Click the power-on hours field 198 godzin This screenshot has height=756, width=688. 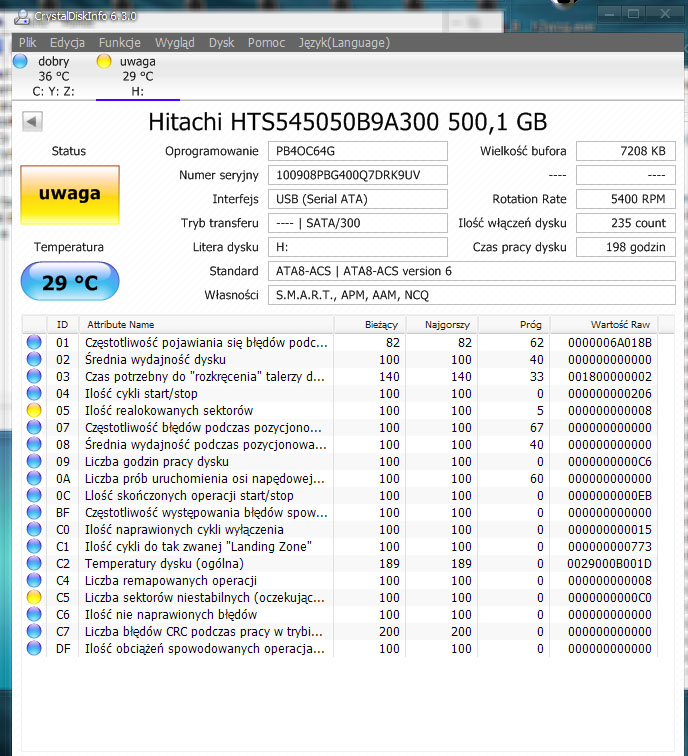[626, 247]
